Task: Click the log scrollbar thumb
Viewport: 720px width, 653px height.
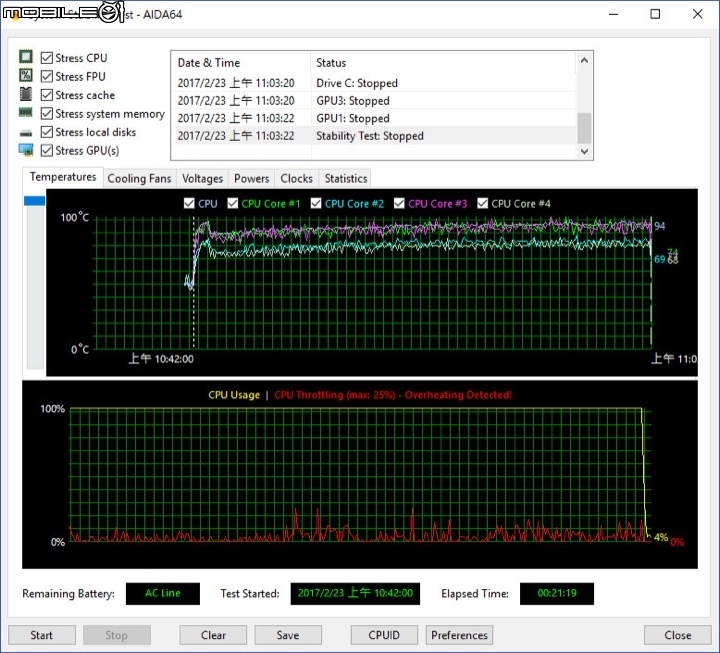Action: tap(584, 128)
